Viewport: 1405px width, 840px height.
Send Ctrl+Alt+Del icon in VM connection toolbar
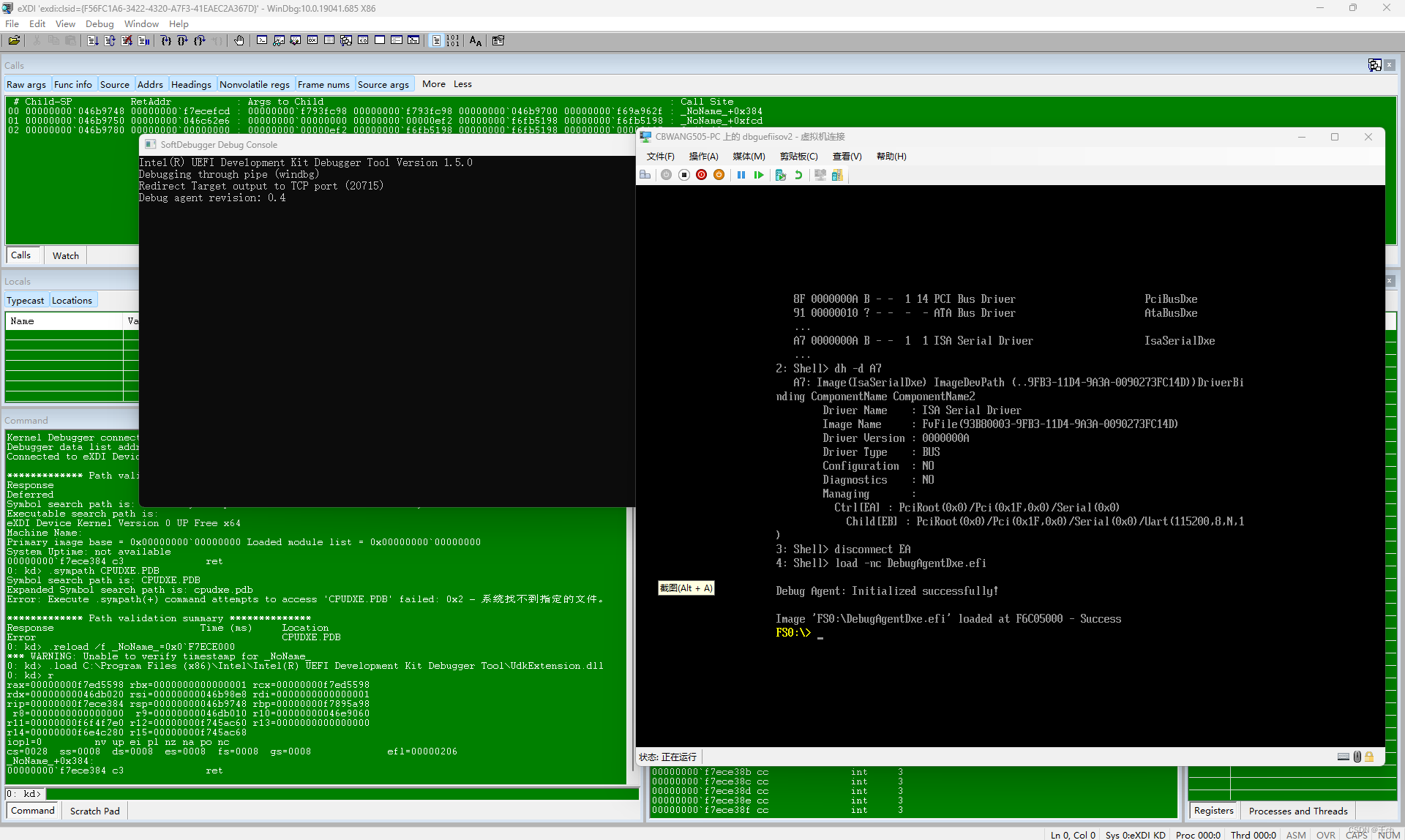pyautogui.click(x=645, y=175)
